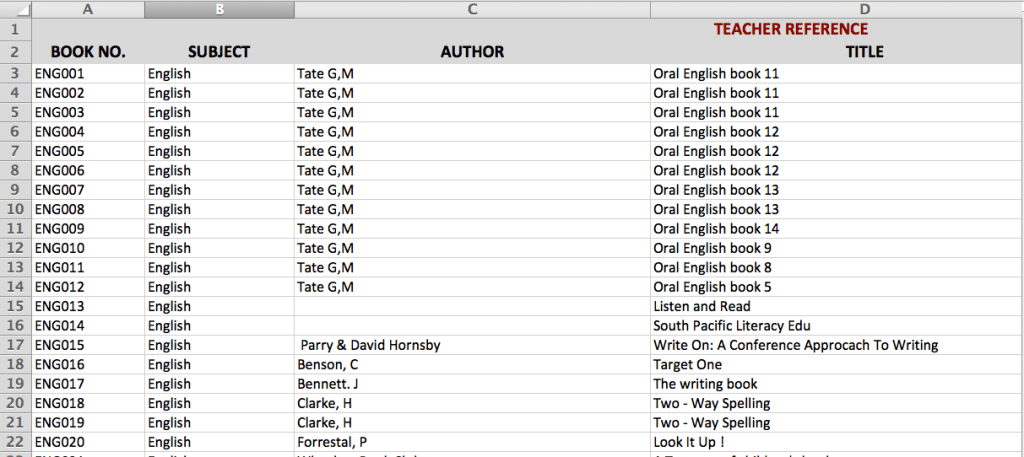Click the AUTHOR heading cell

[472, 52]
